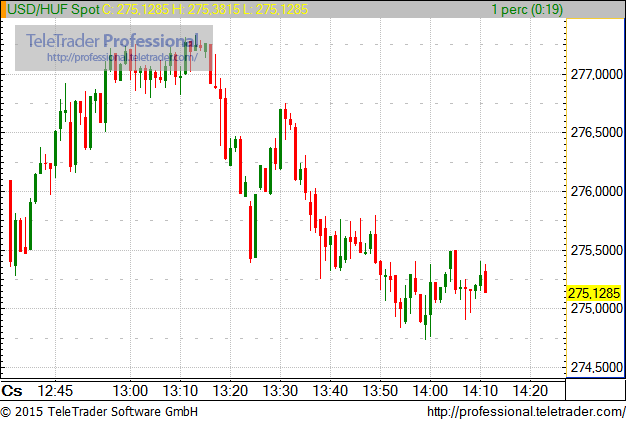Click the 13:20 time axis label
Viewport: 626px width, 421px height.
pos(230,391)
